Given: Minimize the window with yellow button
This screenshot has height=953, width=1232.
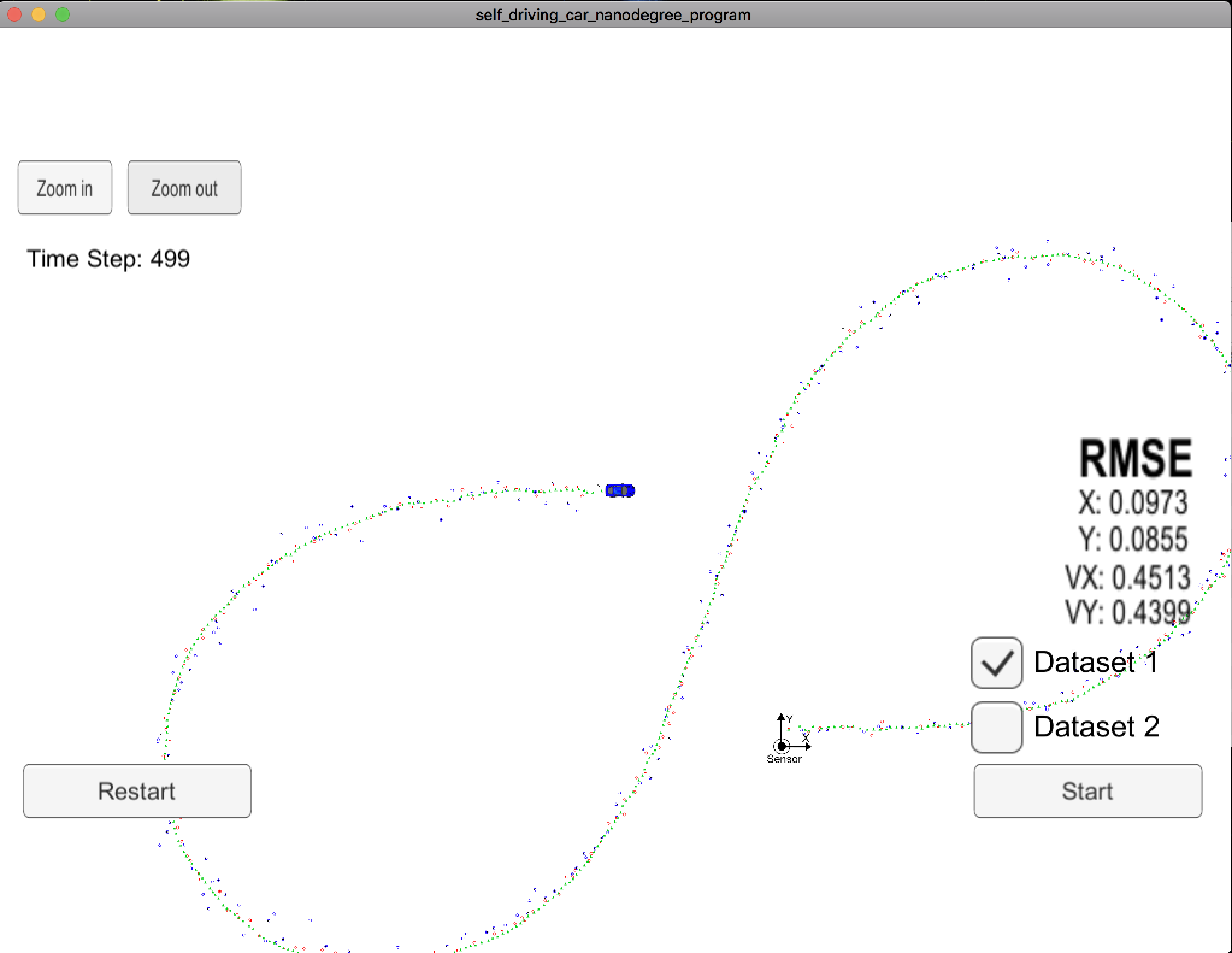Looking at the screenshot, I should coord(39,14).
